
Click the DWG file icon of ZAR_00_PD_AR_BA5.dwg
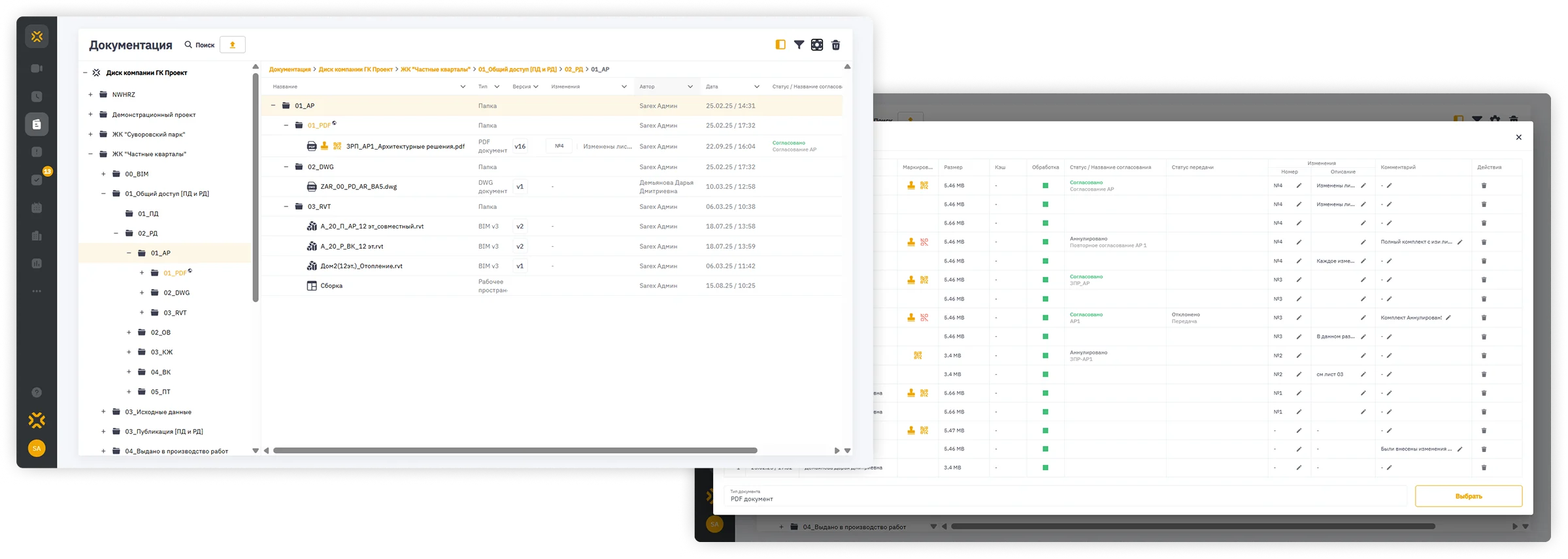pyautogui.click(x=312, y=186)
